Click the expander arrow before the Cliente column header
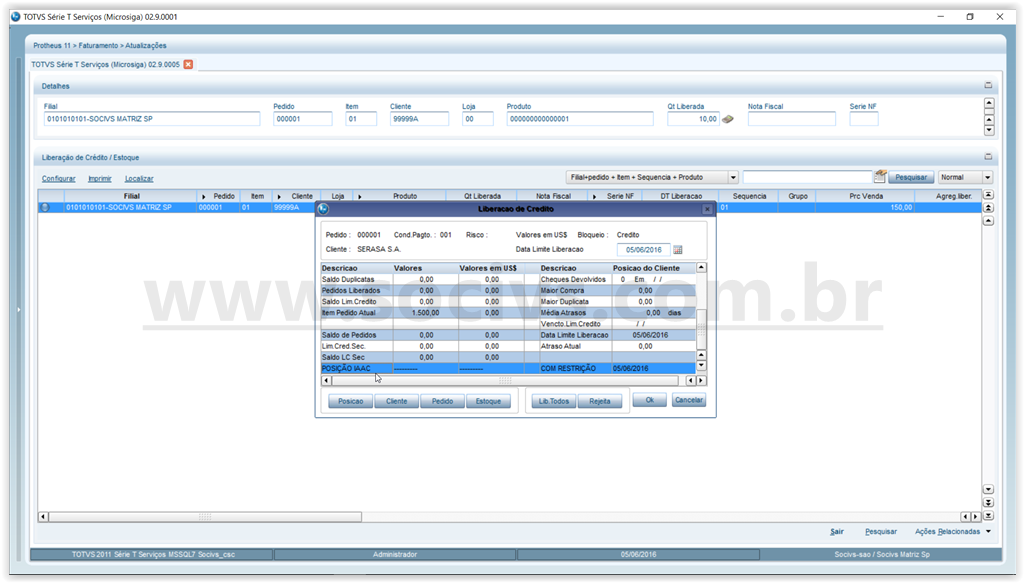The height and width of the screenshot is (583, 1024). [x=279, y=197]
